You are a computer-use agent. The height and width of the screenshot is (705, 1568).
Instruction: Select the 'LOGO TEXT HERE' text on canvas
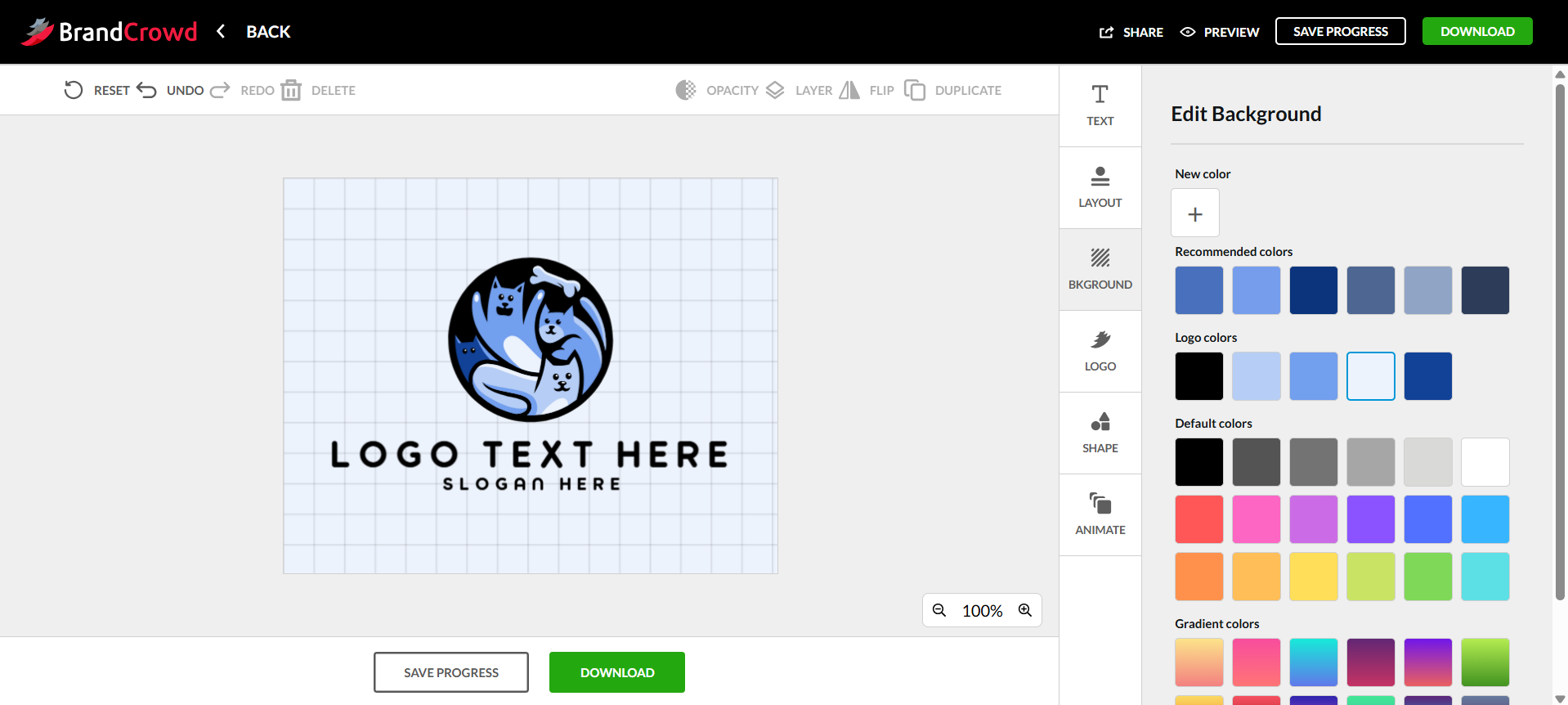click(529, 455)
